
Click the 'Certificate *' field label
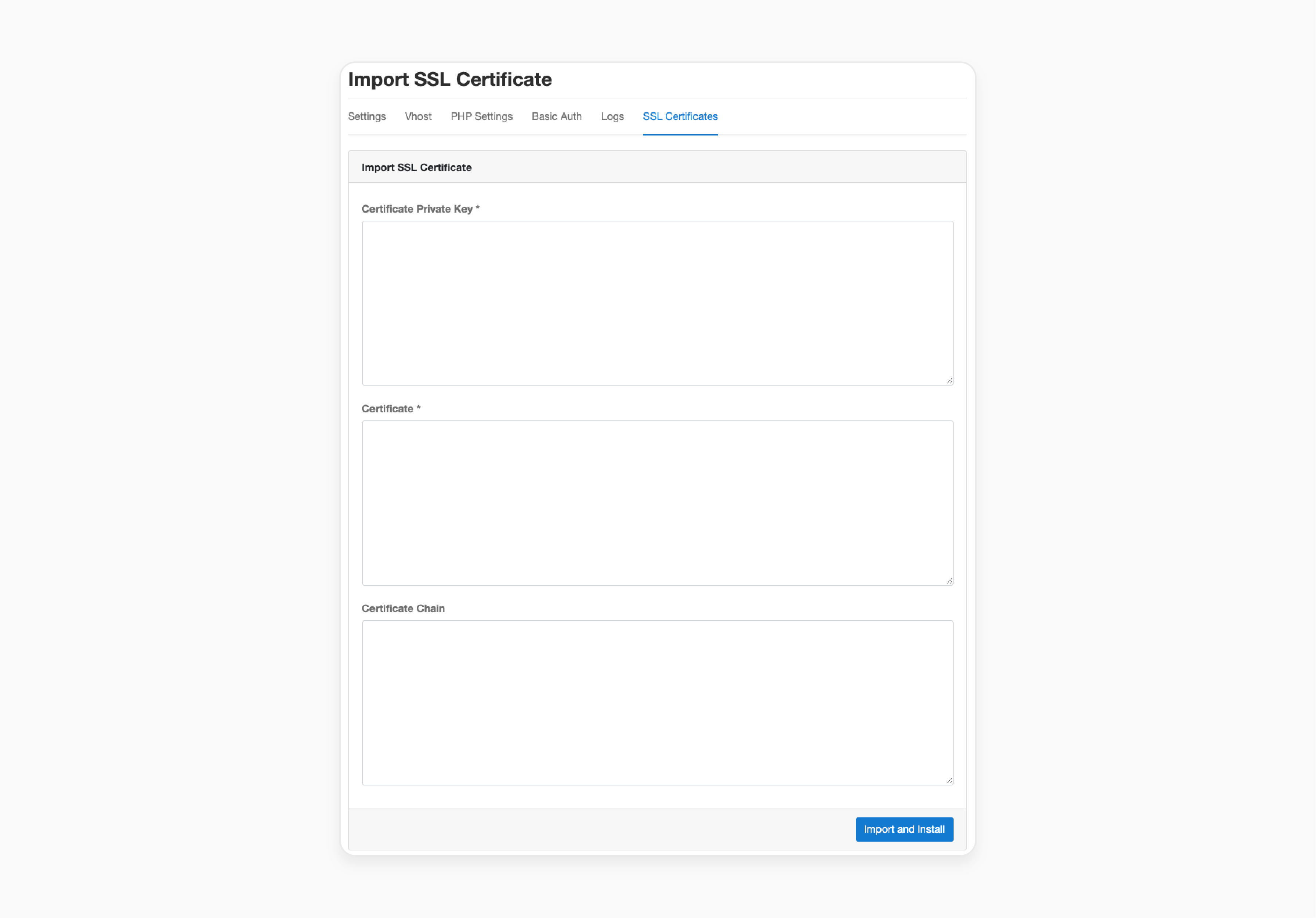coord(391,409)
